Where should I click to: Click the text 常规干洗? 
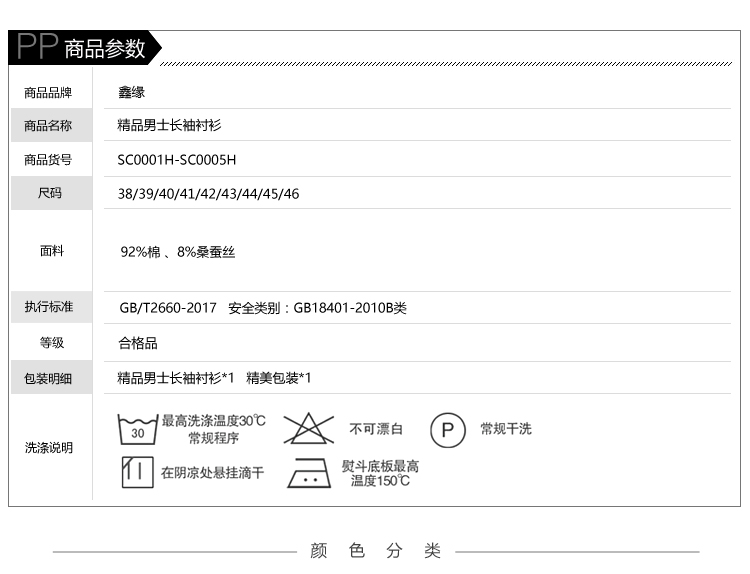tap(506, 429)
